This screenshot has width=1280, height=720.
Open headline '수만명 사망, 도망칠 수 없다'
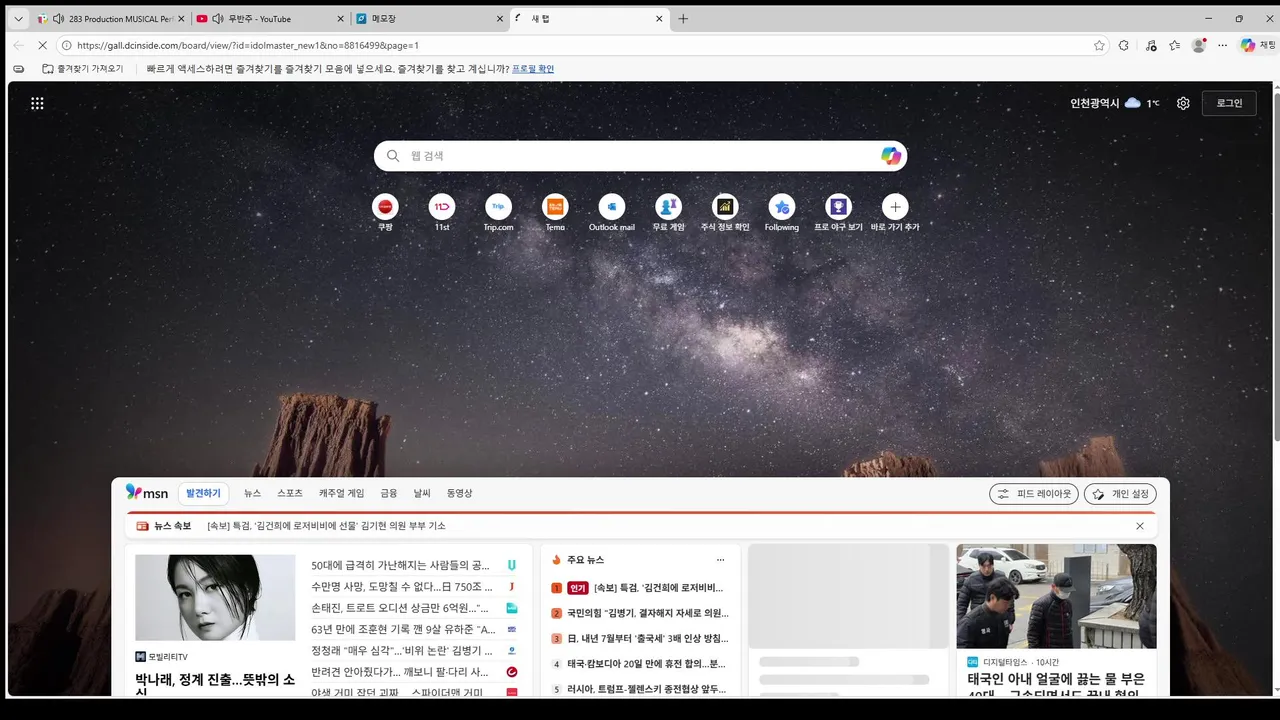pyautogui.click(x=397, y=587)
